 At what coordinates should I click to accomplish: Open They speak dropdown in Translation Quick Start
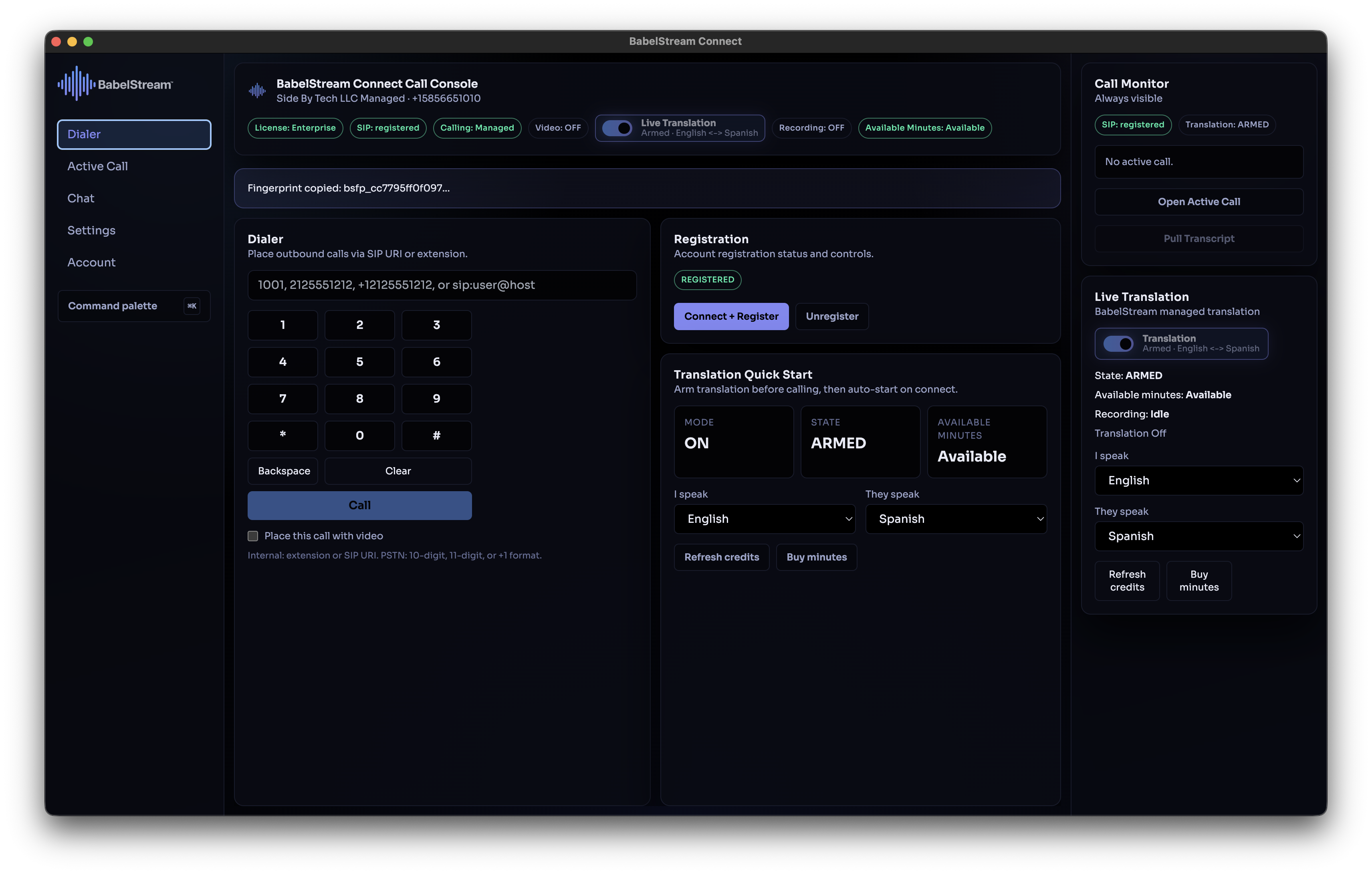[x=956, y=519]
